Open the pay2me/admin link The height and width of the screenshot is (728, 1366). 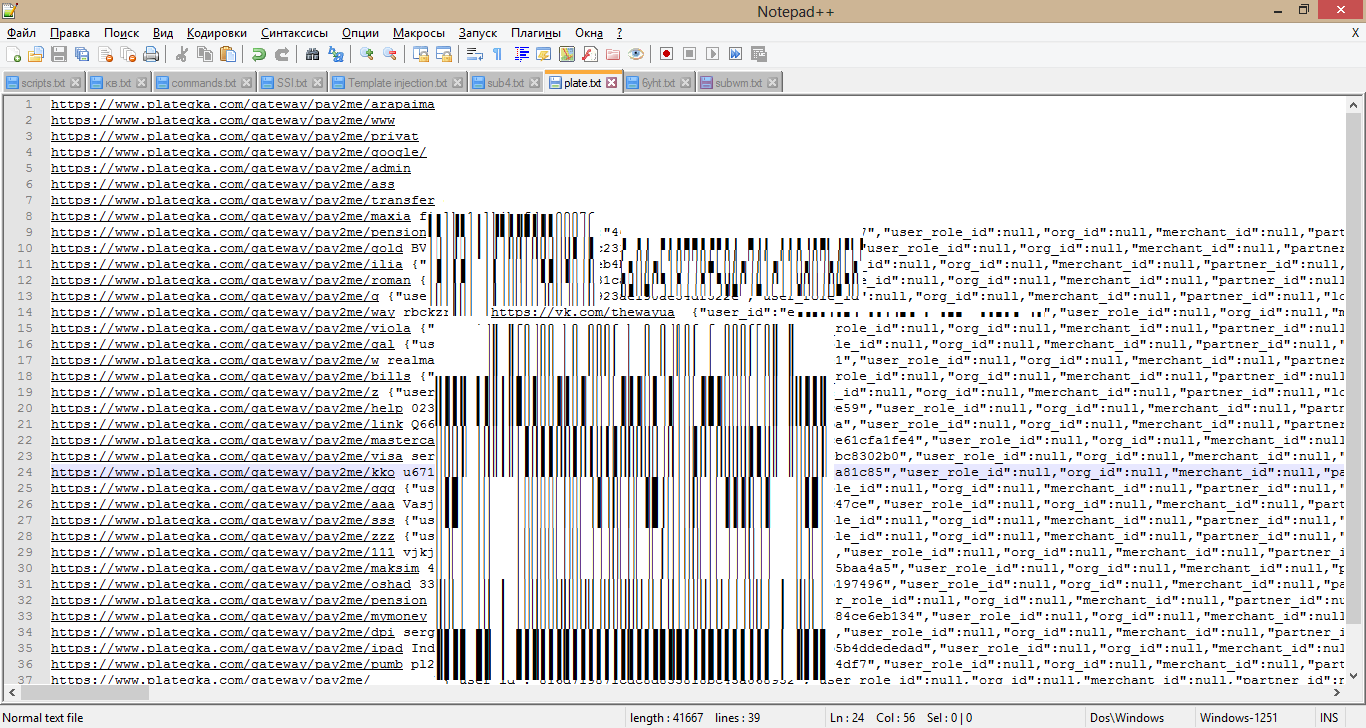click(x=231, y=168)
